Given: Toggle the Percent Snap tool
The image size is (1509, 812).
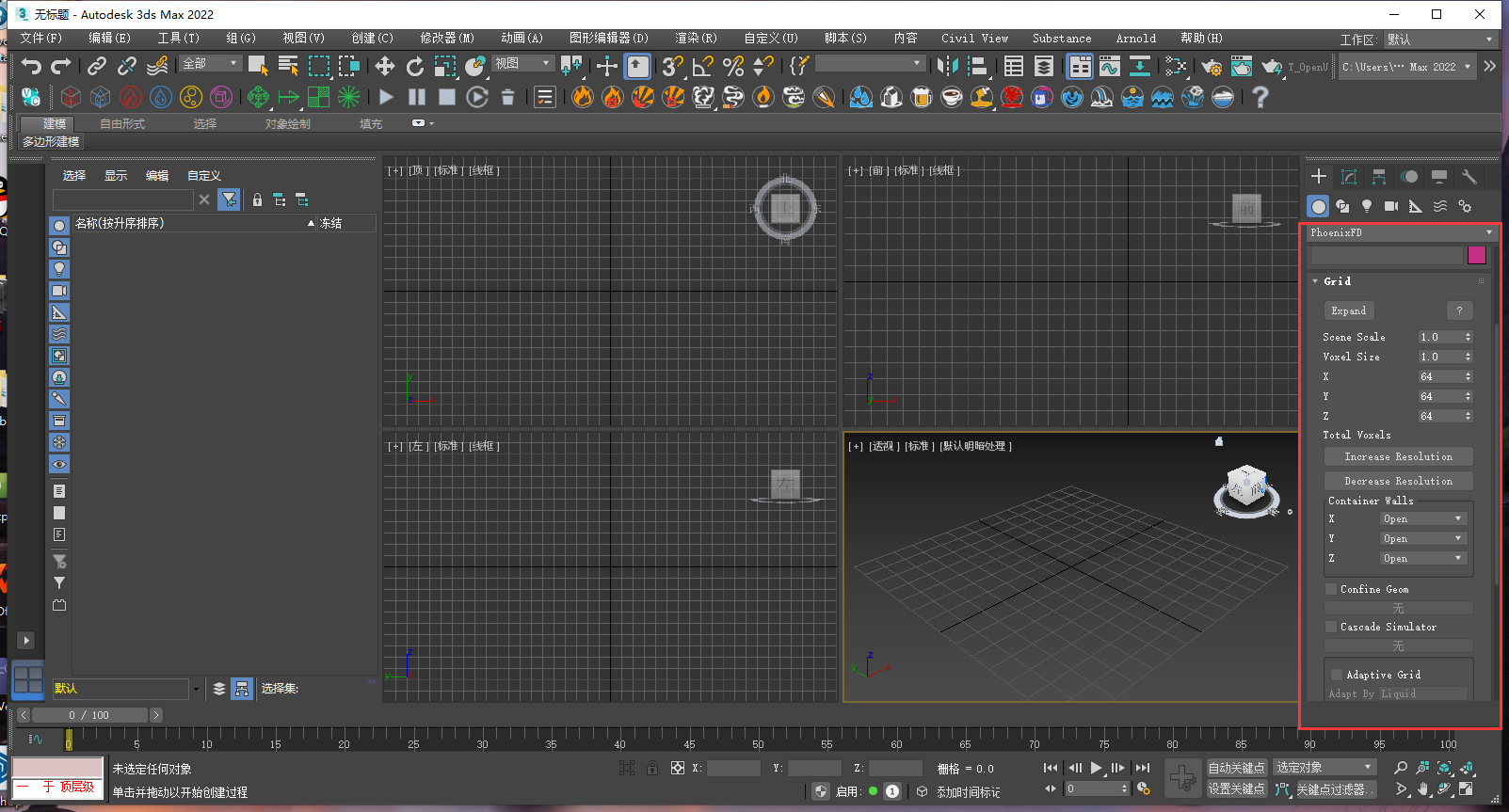Looking at the screenshot, I should (x=733, y=66).
